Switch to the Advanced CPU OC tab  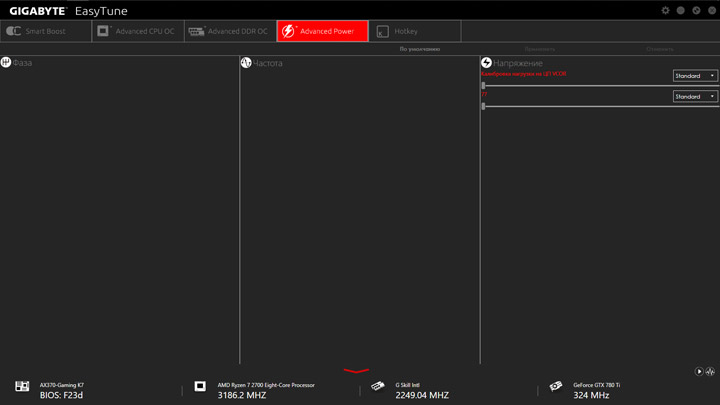point(138,31)
